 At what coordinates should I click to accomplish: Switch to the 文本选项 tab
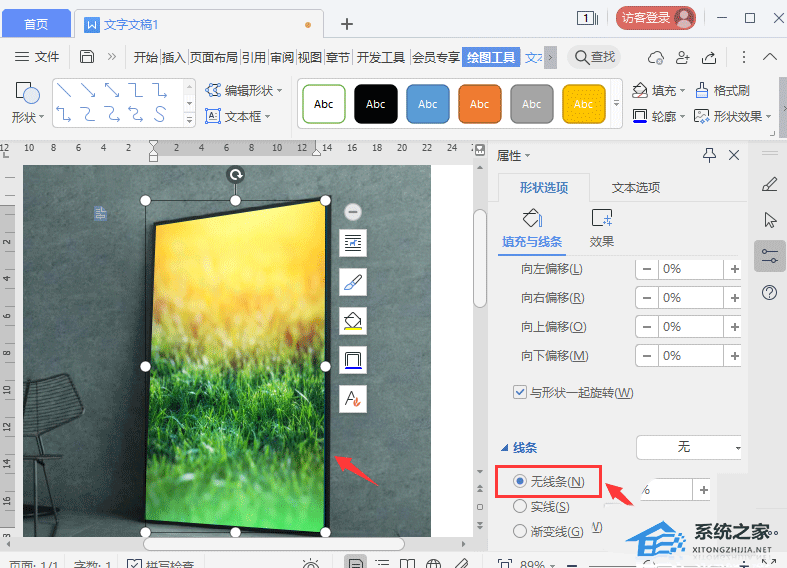[635, 187]
